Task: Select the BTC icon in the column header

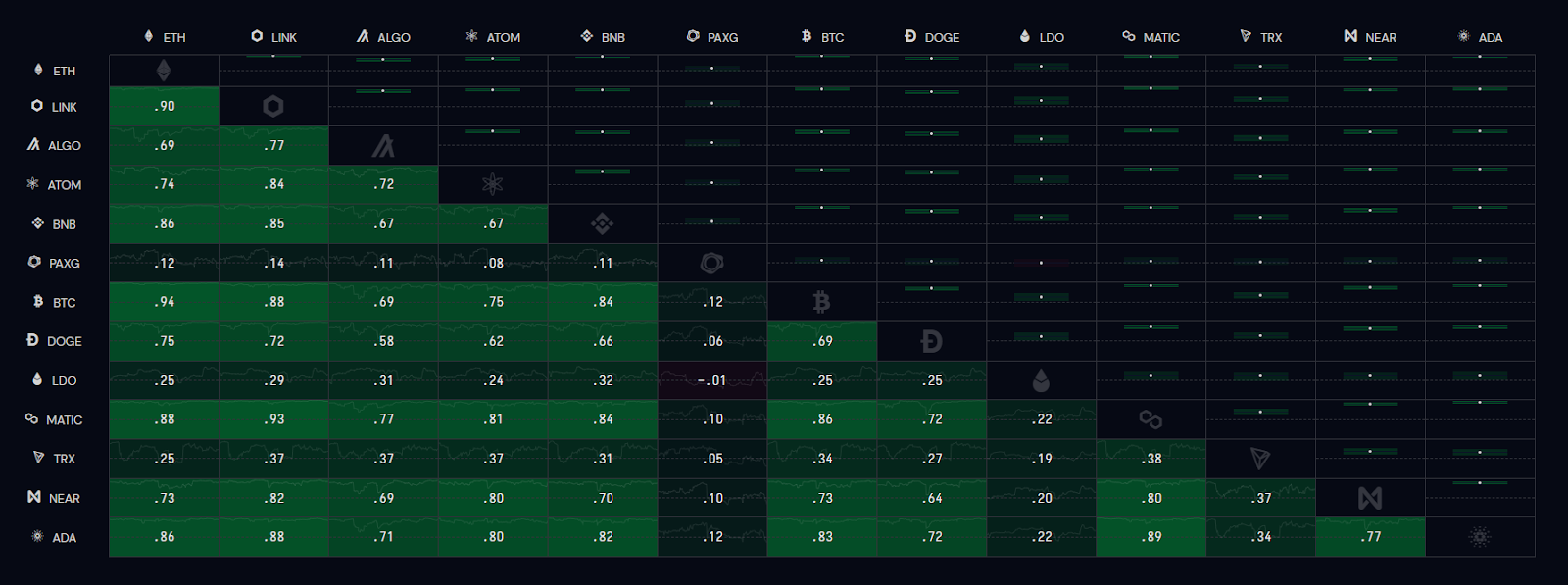Action: [807, 36]
